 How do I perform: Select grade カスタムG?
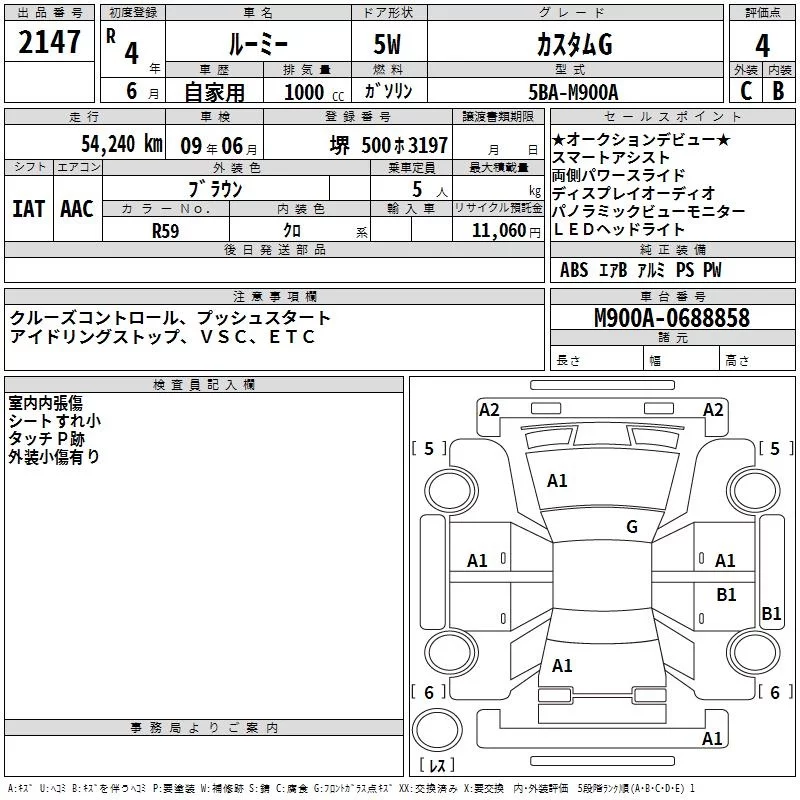click(x=574, y=44)
